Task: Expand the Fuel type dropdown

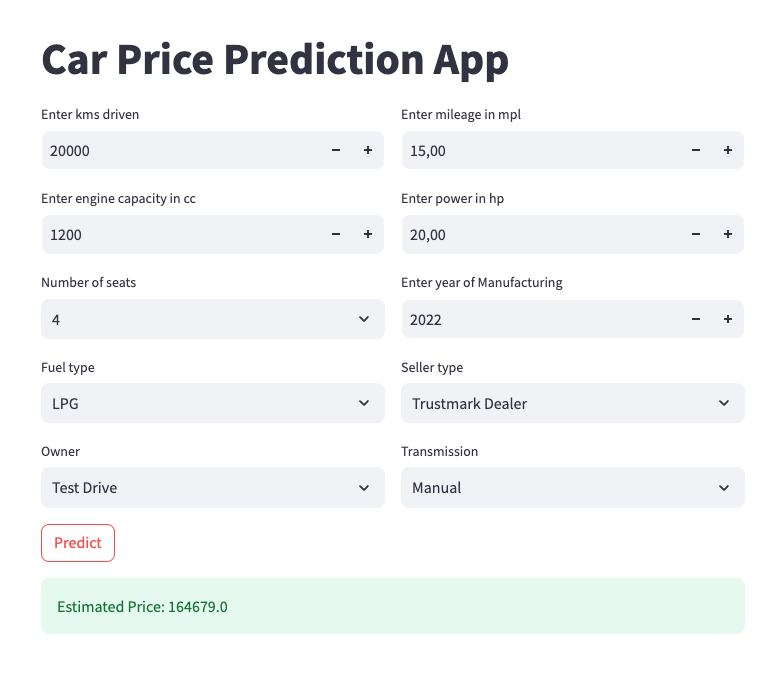Action: point(212,403)
